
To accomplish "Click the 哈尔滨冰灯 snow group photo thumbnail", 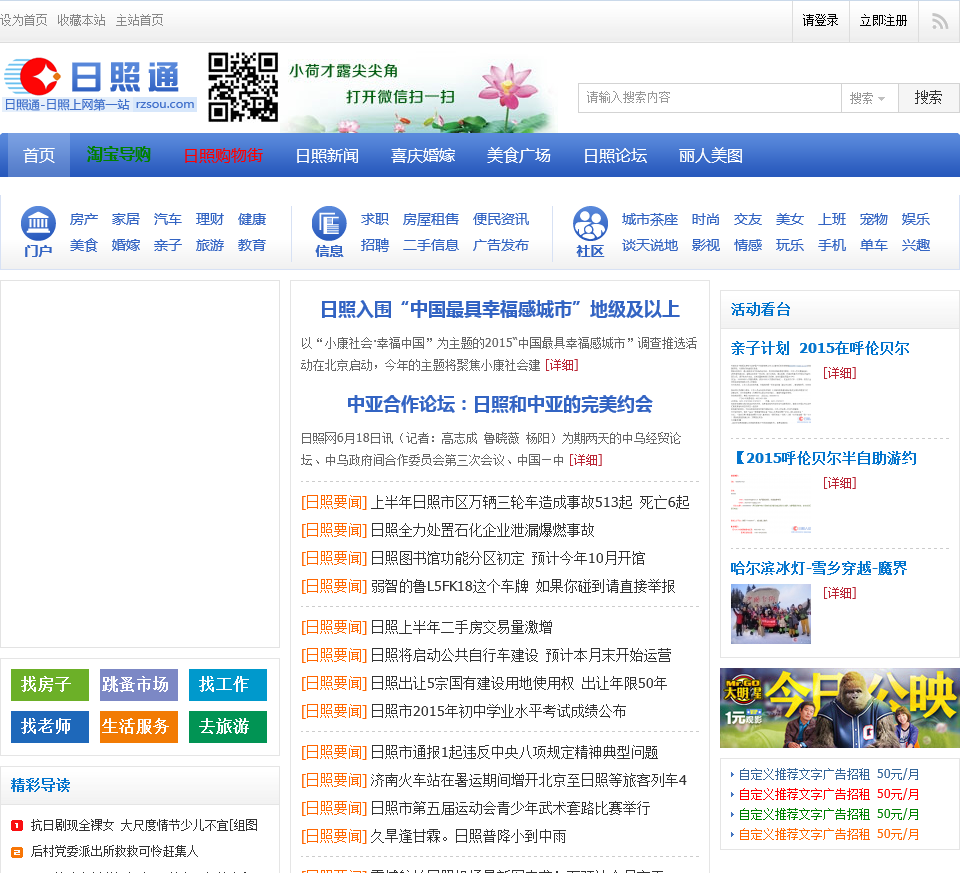I will (x=771, y=614).
